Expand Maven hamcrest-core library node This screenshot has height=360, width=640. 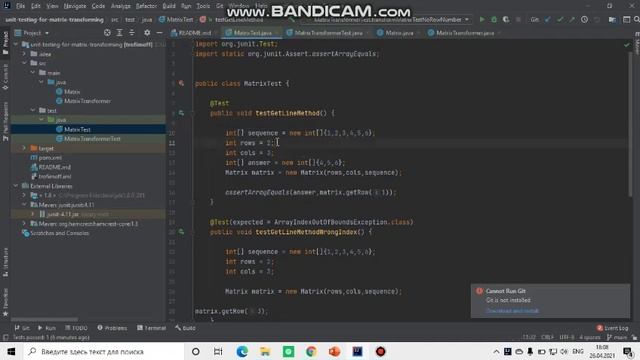click(x=24, y=224)
